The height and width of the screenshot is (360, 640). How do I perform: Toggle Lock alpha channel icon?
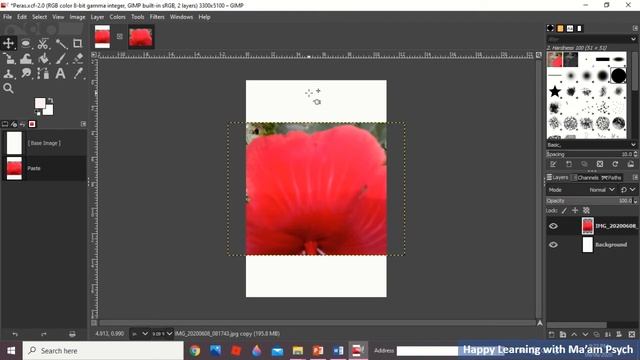(x=586, y=211)
